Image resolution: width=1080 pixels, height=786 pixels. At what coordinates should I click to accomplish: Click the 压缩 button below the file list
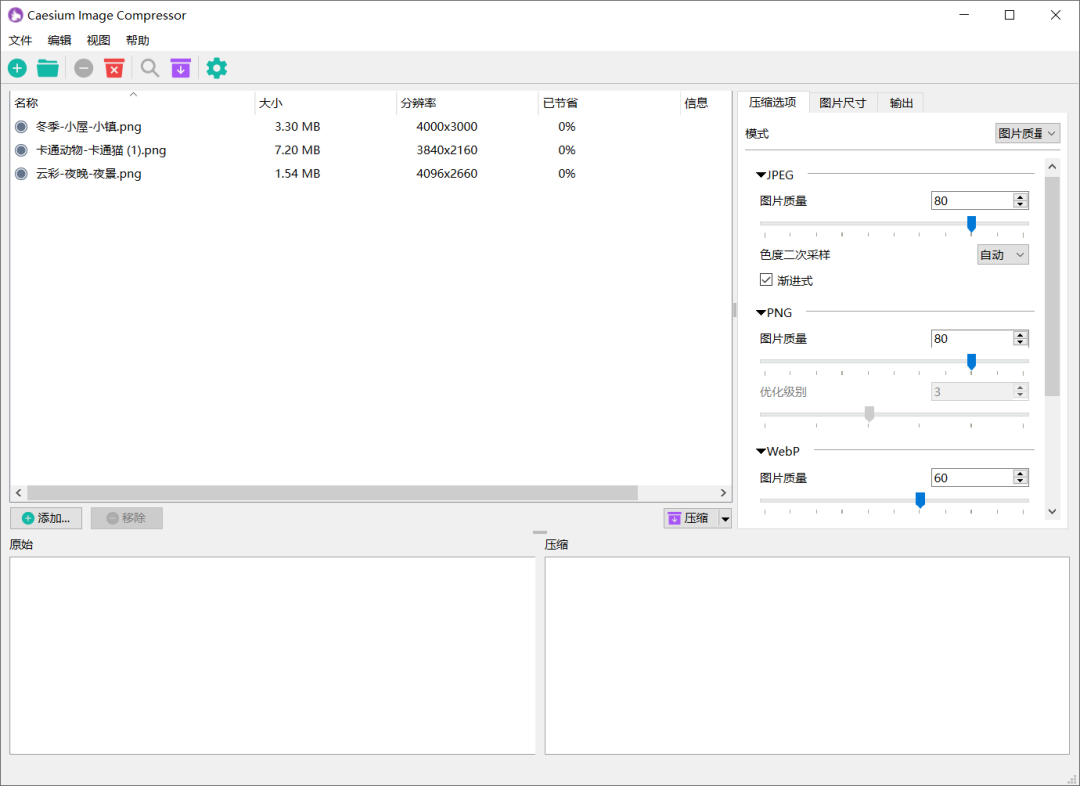[691, 519]
